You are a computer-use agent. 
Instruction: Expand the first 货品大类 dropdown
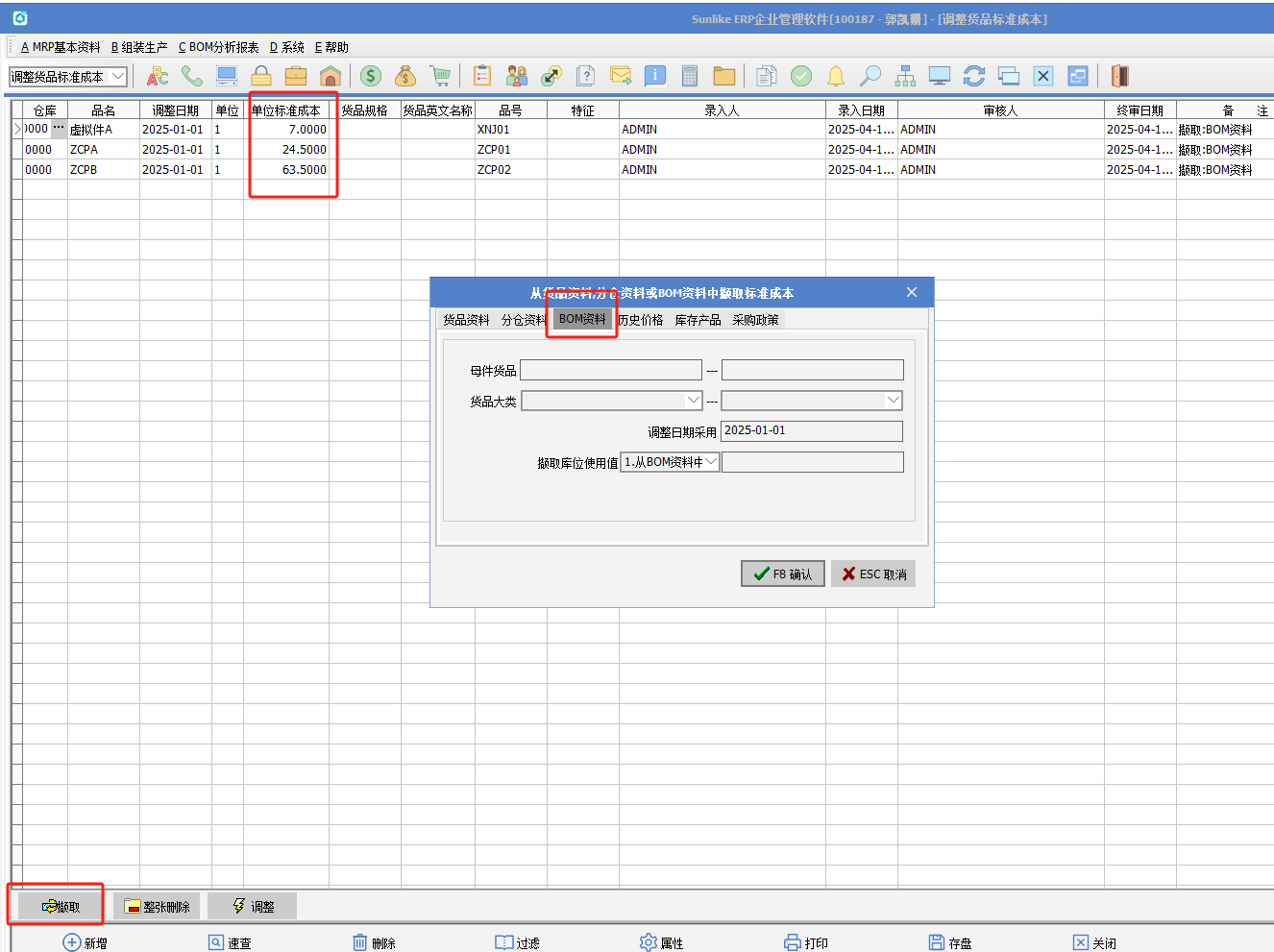pos(693,401)
